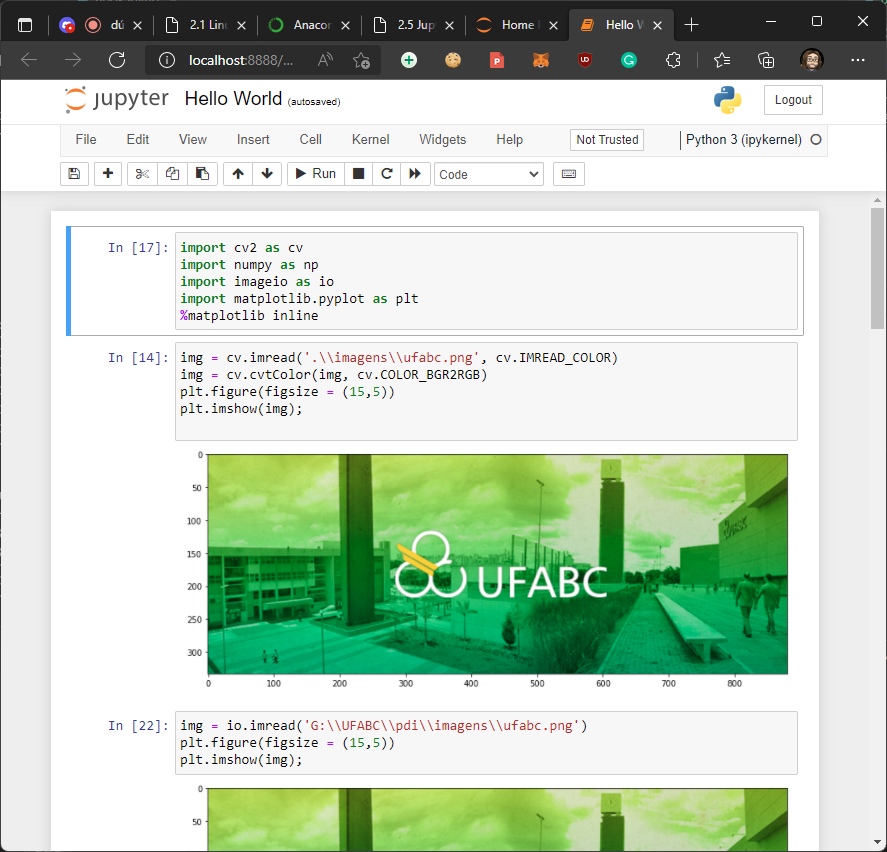Open the Edit menu

point(137,140)
